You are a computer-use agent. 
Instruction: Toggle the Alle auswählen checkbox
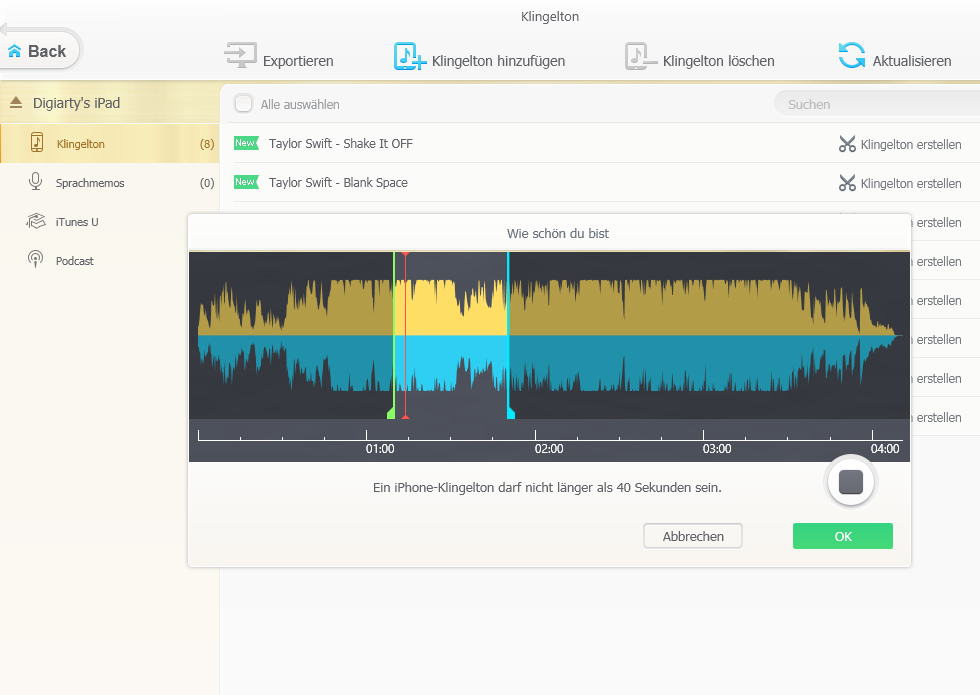click(x=243, y=104)
